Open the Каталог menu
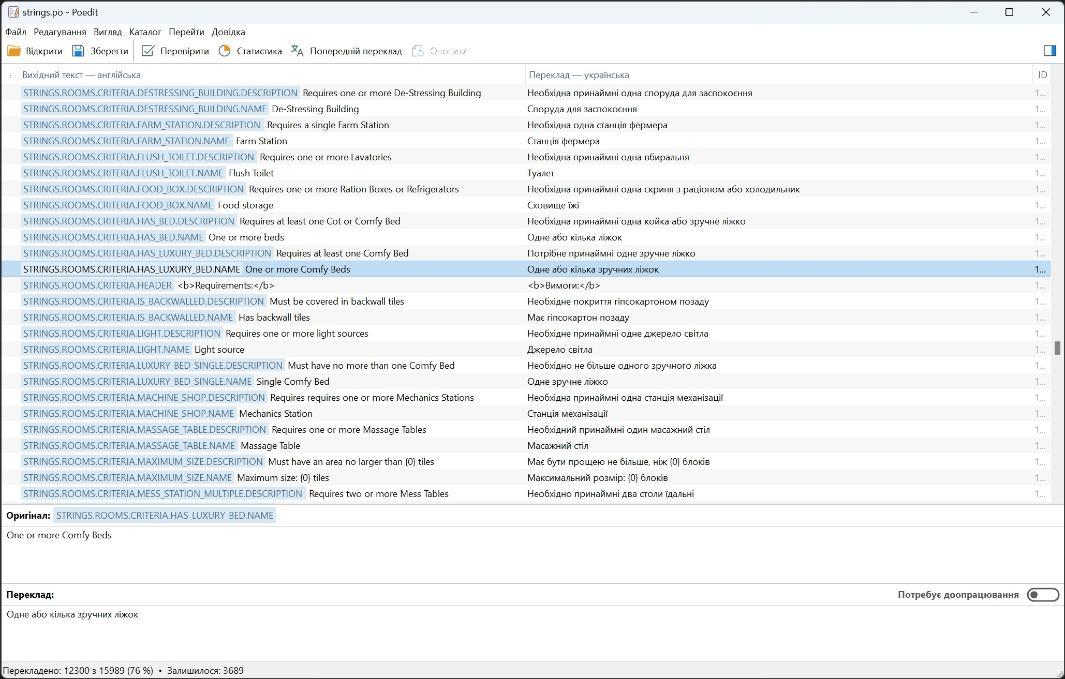 (x=145, y=32)
